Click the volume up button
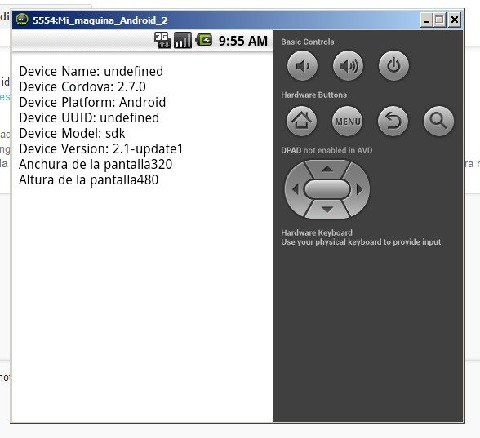Image resolution: width=480 pixels, height=438 pixels. click(x=348, y=66)
